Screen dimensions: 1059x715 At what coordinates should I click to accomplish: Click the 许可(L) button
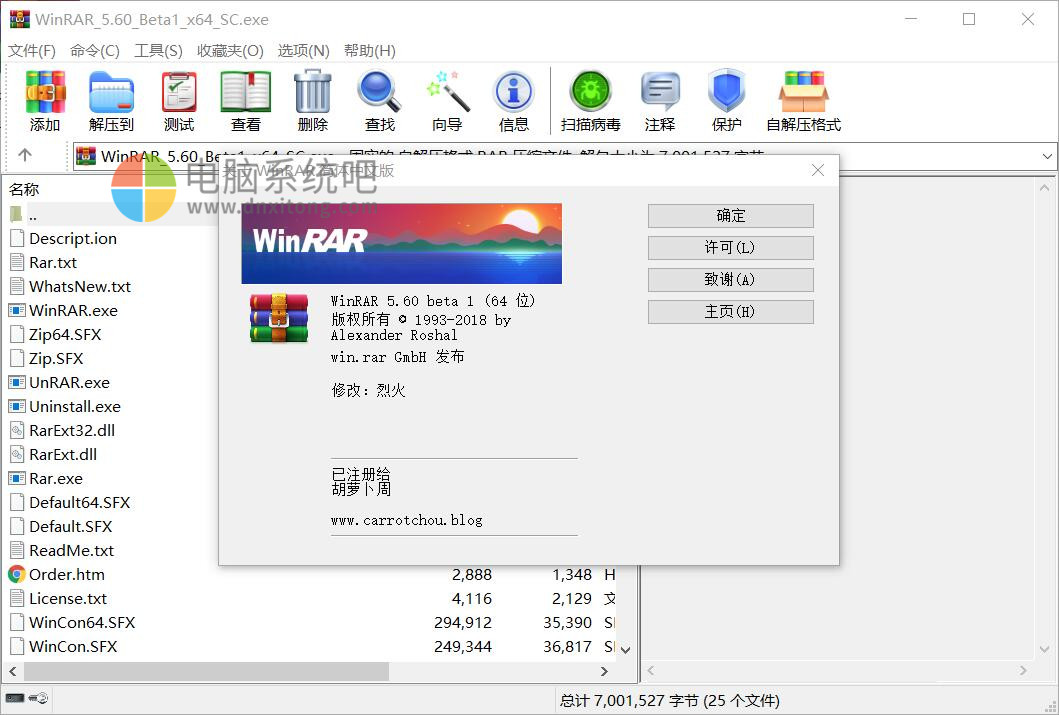click(731, 248)
